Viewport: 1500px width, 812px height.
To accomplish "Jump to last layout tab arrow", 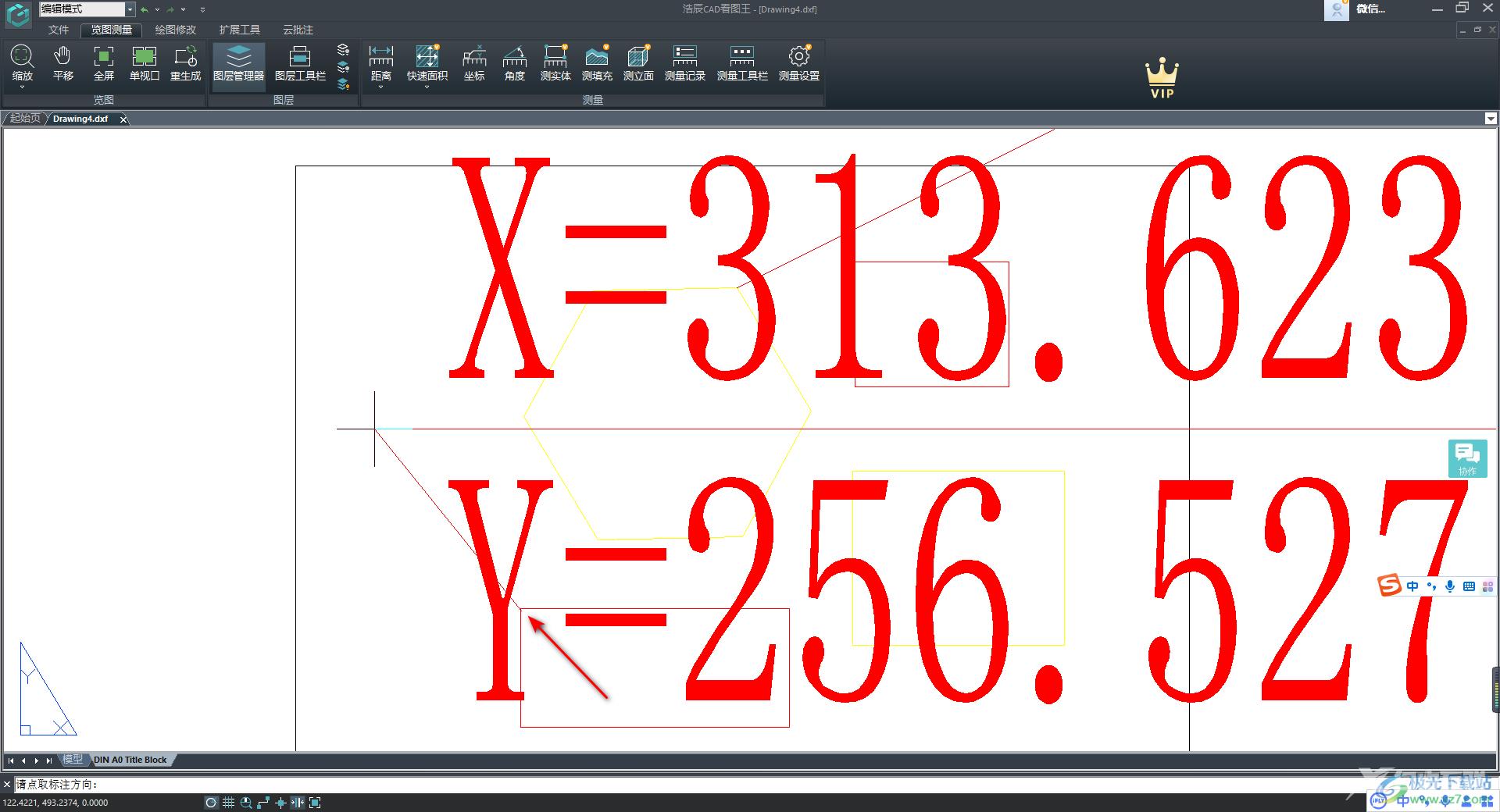I will coord(48,760).
